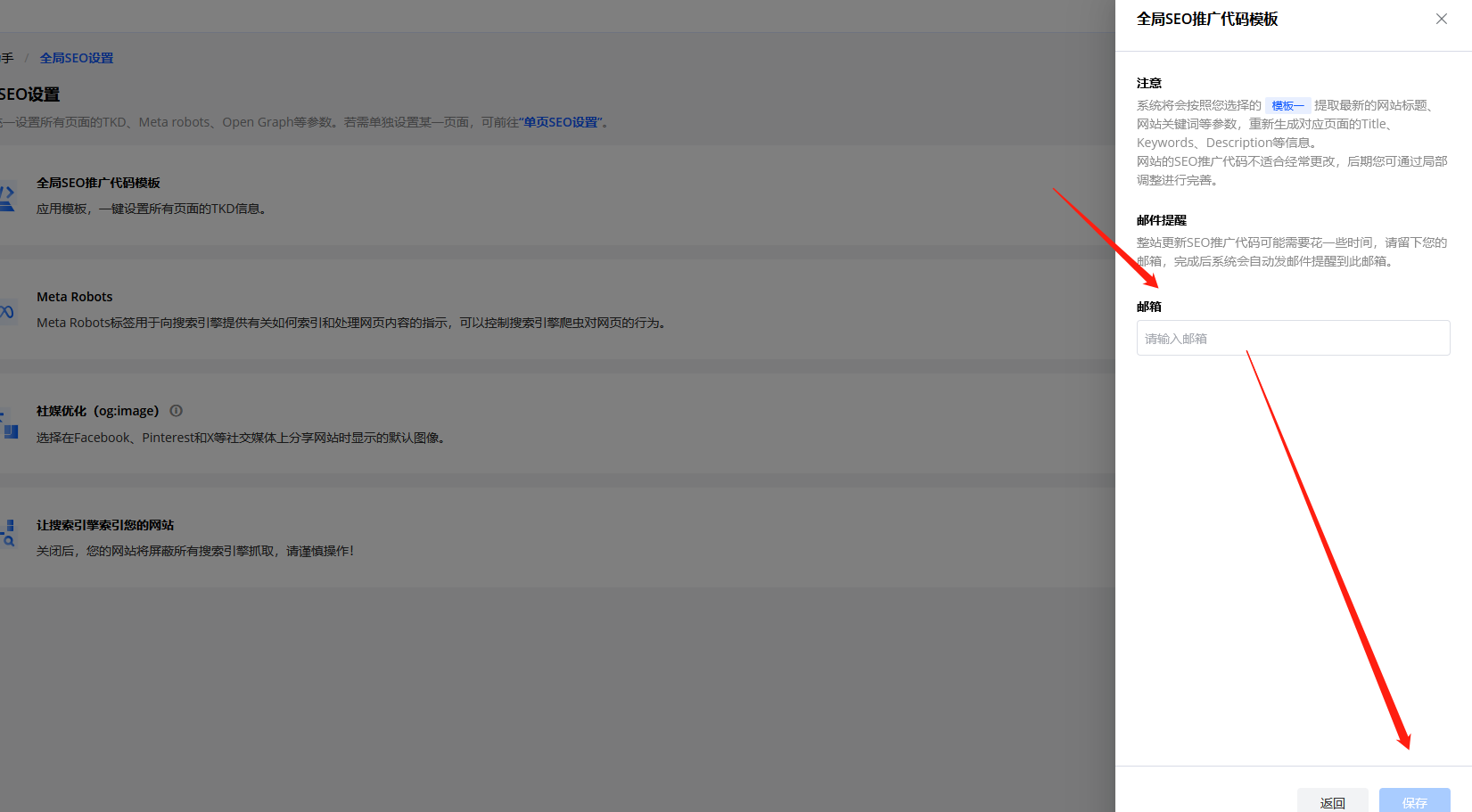This screenshot has width=1472, height=812.
Task: Click info icon beside 社媒优化 (og:image)
Action: coord(177,411)
